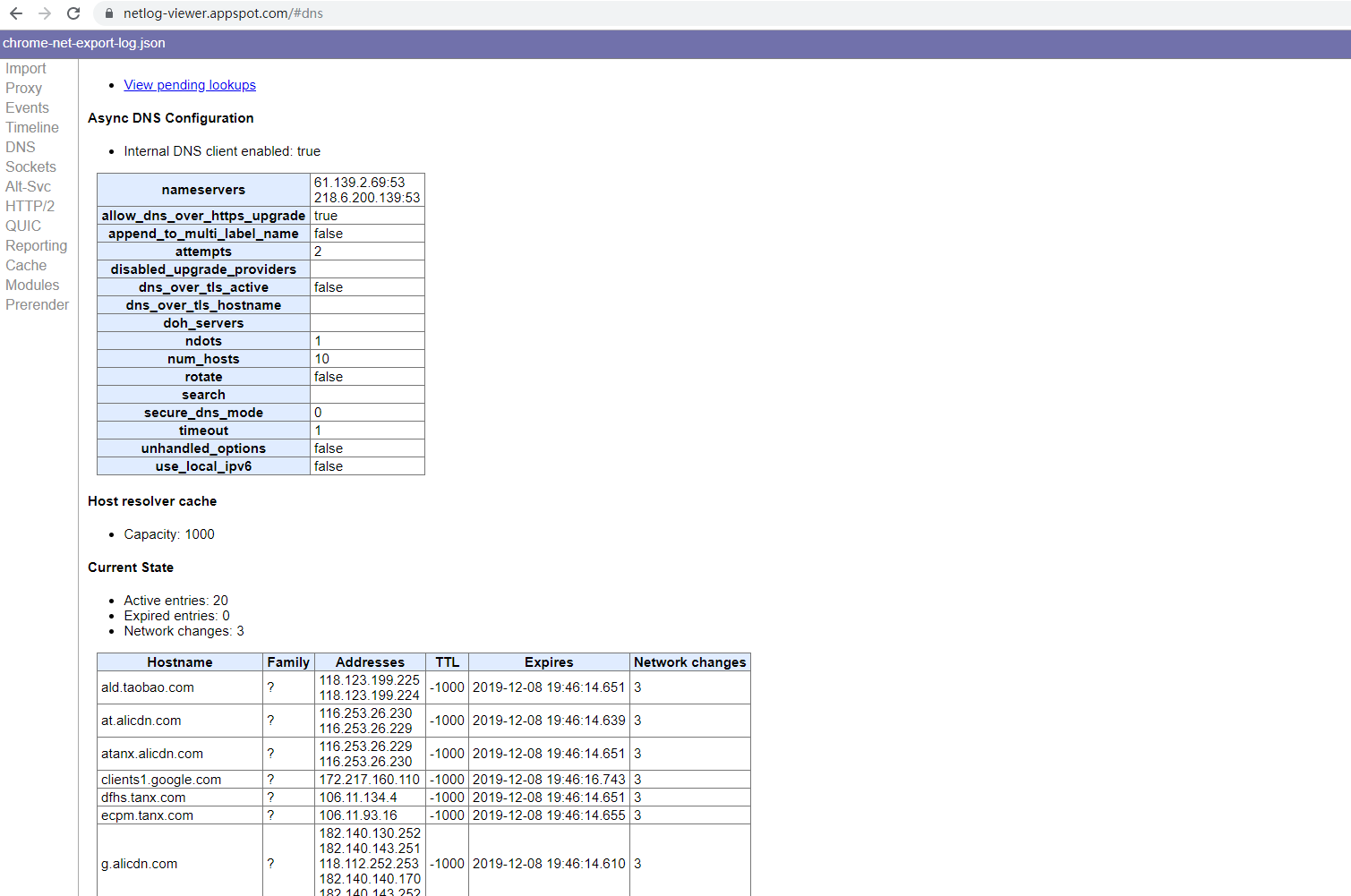Viewport: 1351px width, 896px height.
Task: Click the browser forward arrow
Action: [x=45, y=13]
